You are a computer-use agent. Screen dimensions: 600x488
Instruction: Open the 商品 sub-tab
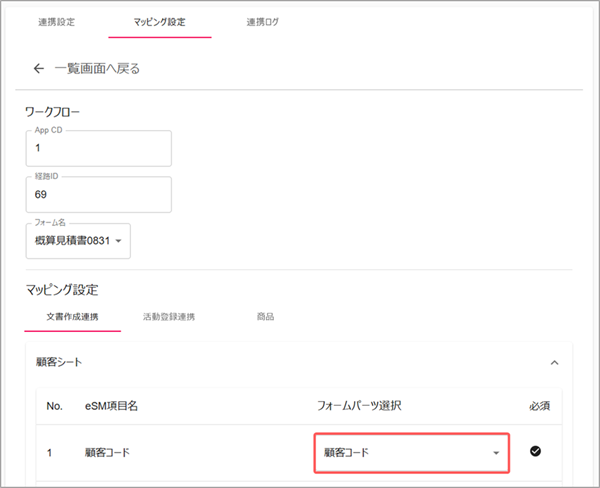click(x=266, y=317)
